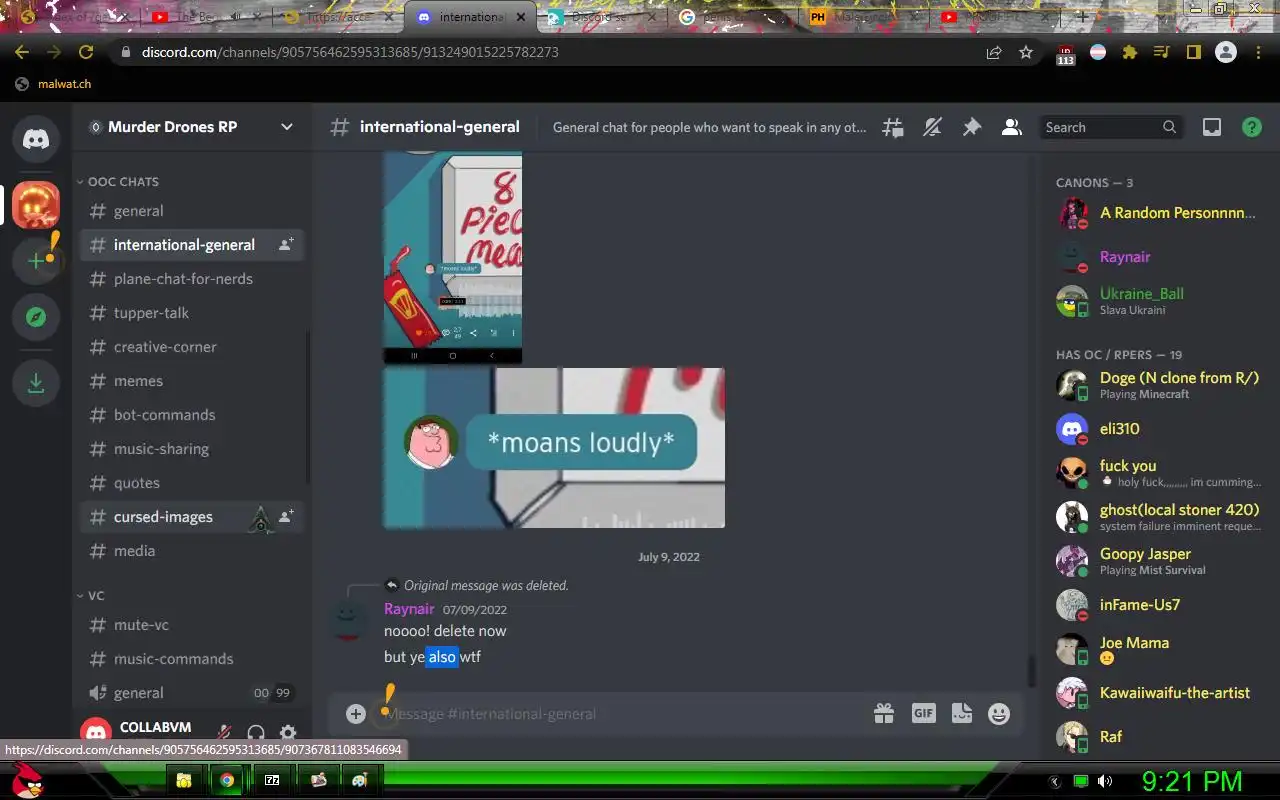
Task: Unmute microphone in user panel
Action: pos(225,733)
